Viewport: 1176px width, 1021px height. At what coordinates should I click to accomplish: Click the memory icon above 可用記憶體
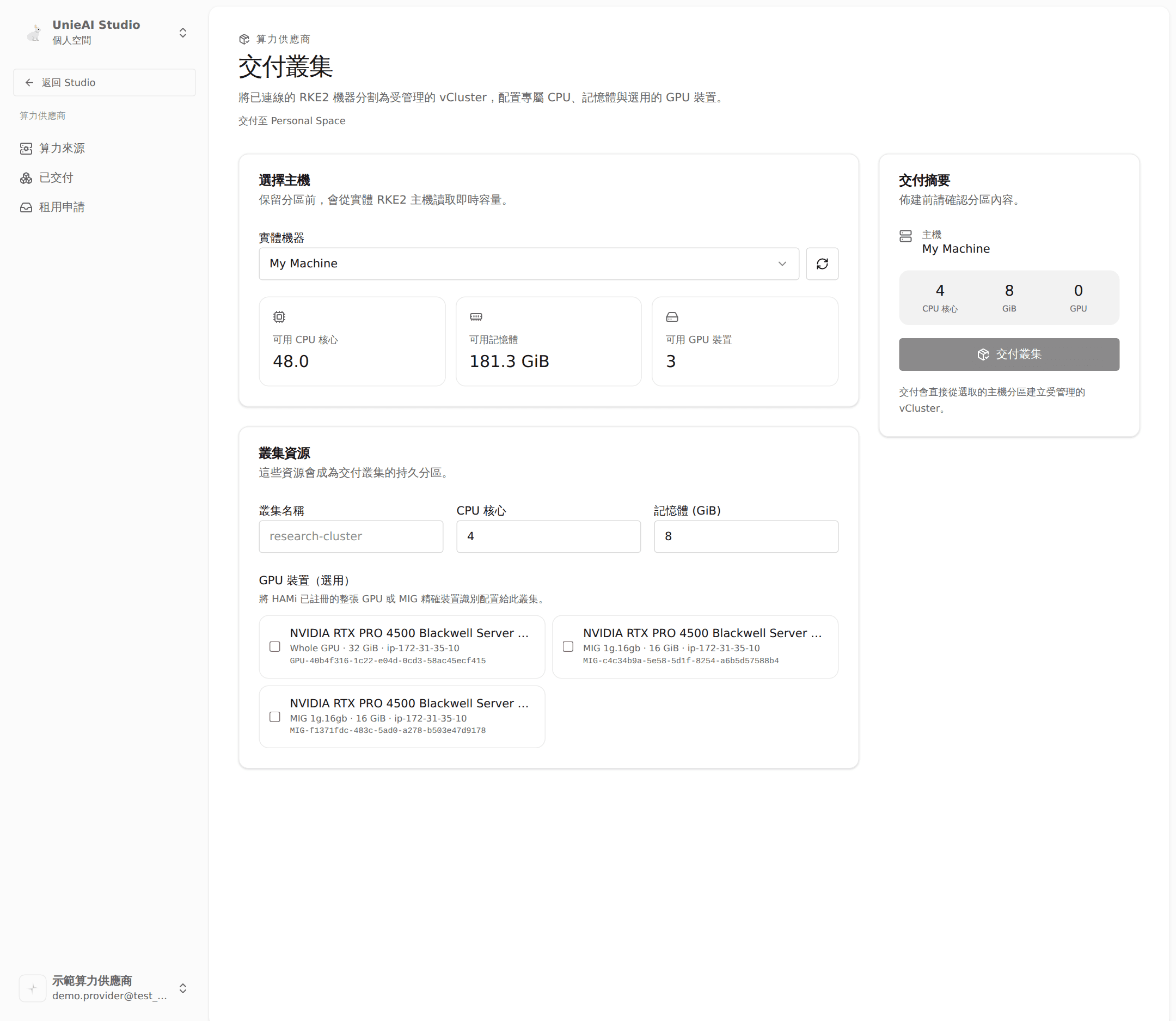click(x=476, y=317)
